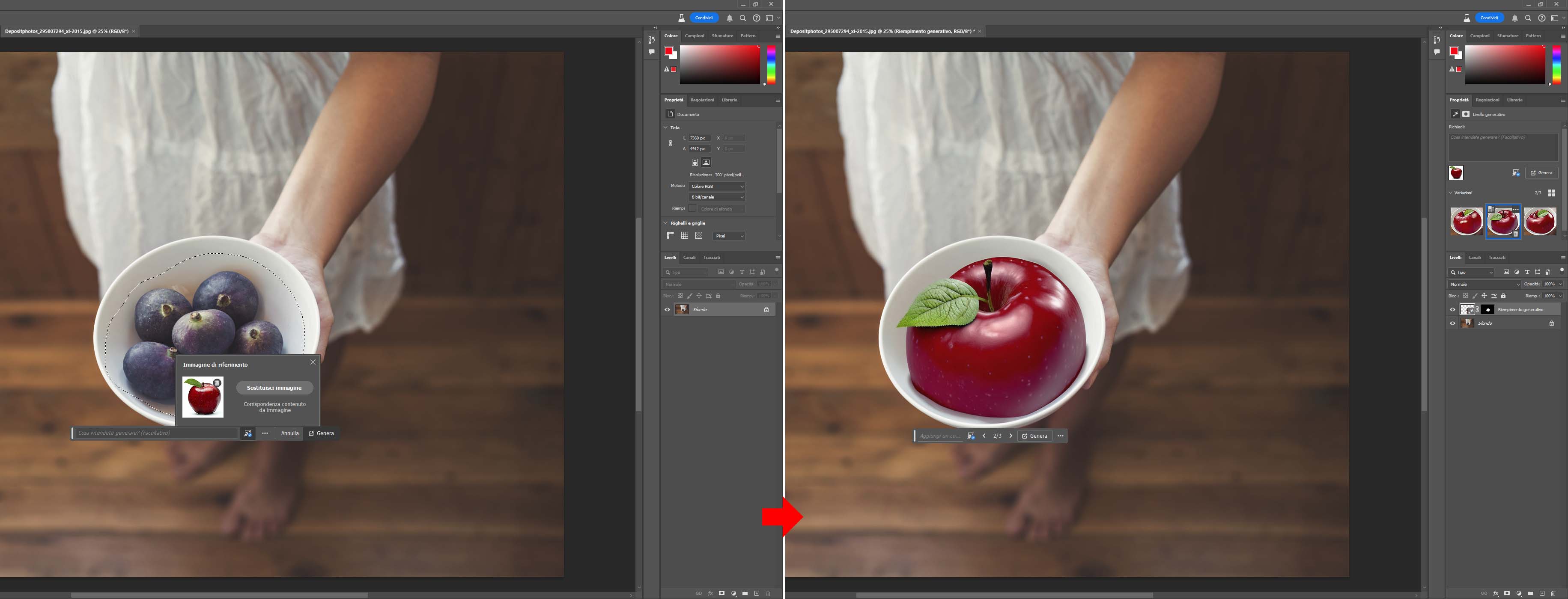This screenshot has height=599, width=1568.
Task: Open the 8 bit/canale dropdown
Action: click(716, 197)
